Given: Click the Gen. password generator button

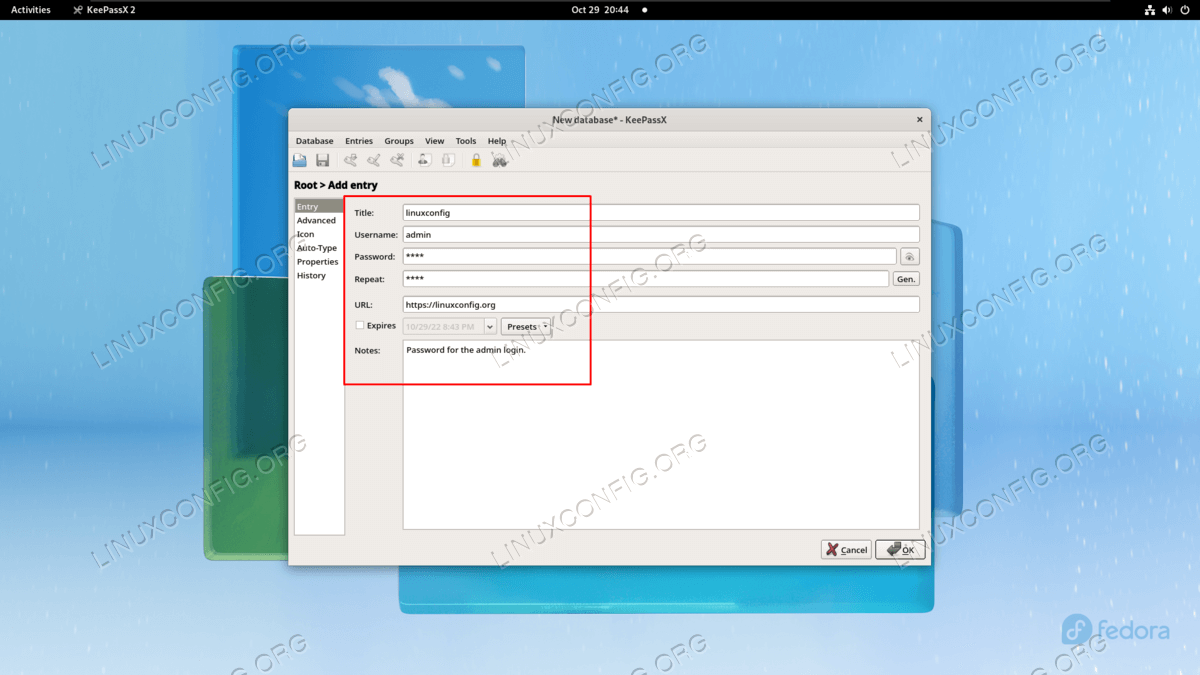Looking at the screenshot, I should [x=906, y=279].
